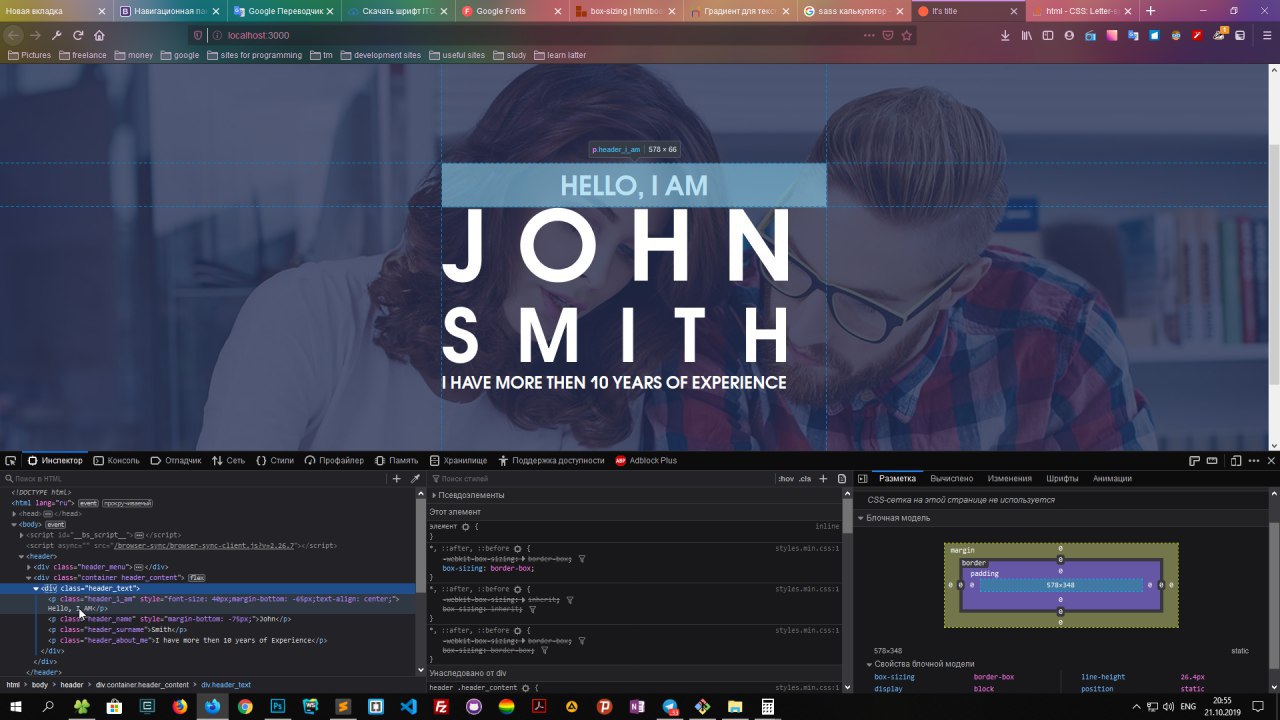Collapse the Свойства блочной модели section
This screenshot has height=720, width=1280.
[x=870, y=664]
